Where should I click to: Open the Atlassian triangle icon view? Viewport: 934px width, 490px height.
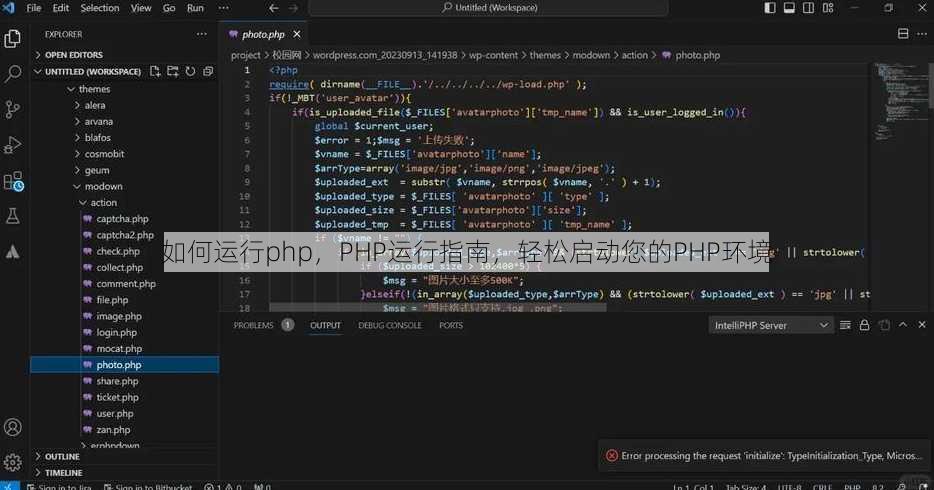click(13, 252)
